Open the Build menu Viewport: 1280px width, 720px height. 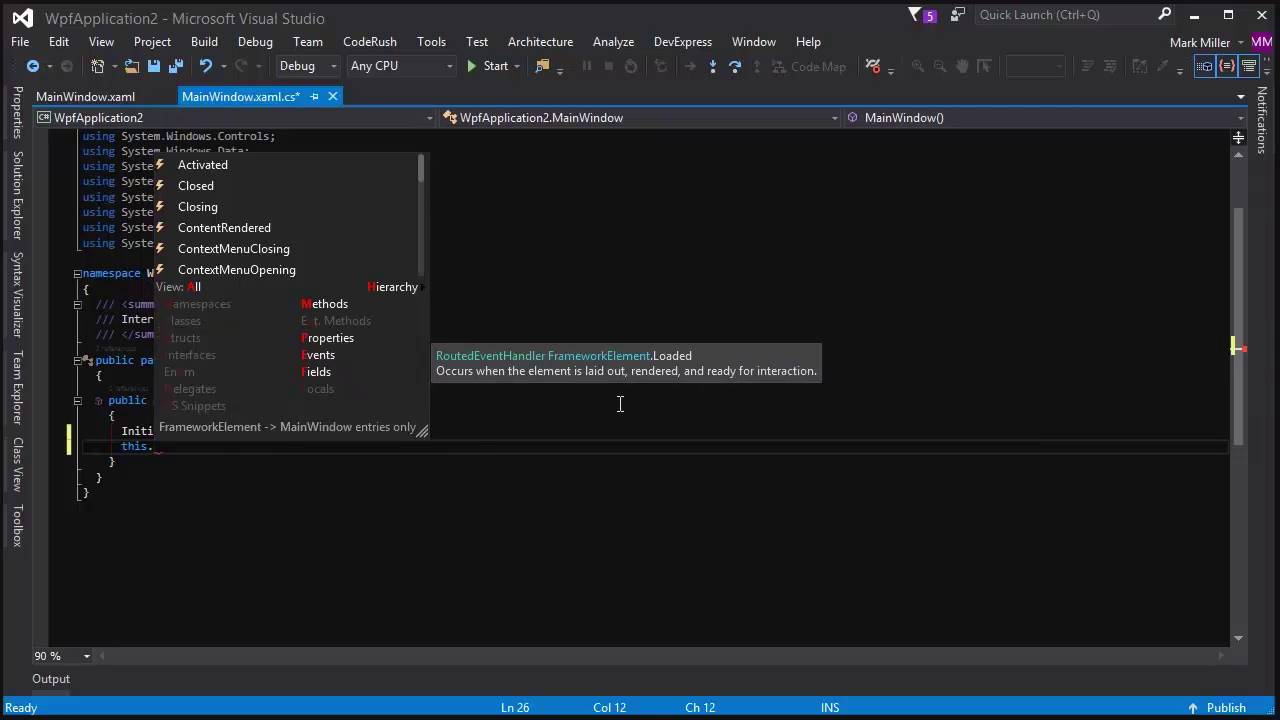tap(204, 42)
